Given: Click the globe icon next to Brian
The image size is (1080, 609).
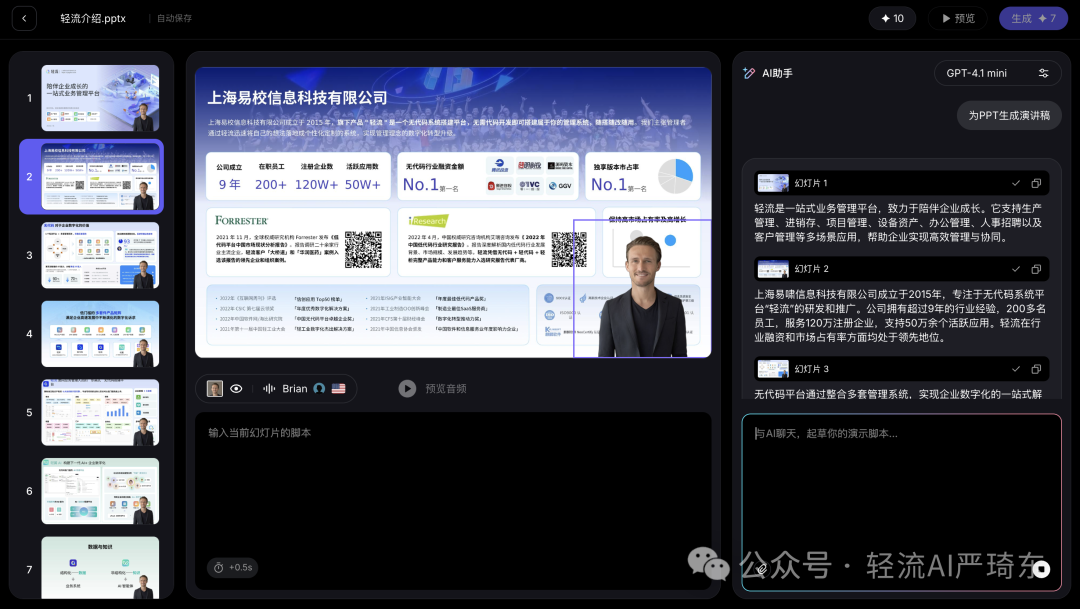Looking at the screenshot, I should point(317,388).
